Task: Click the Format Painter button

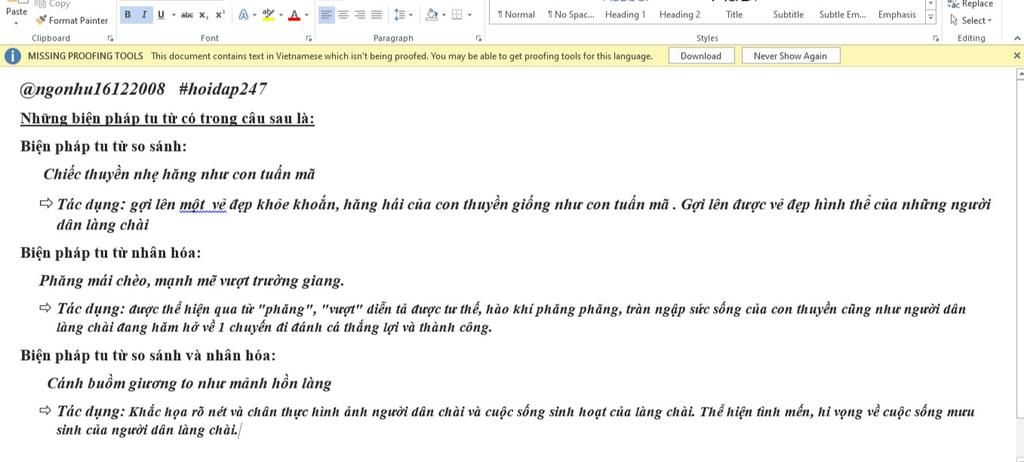Action: tap(72, 20)
